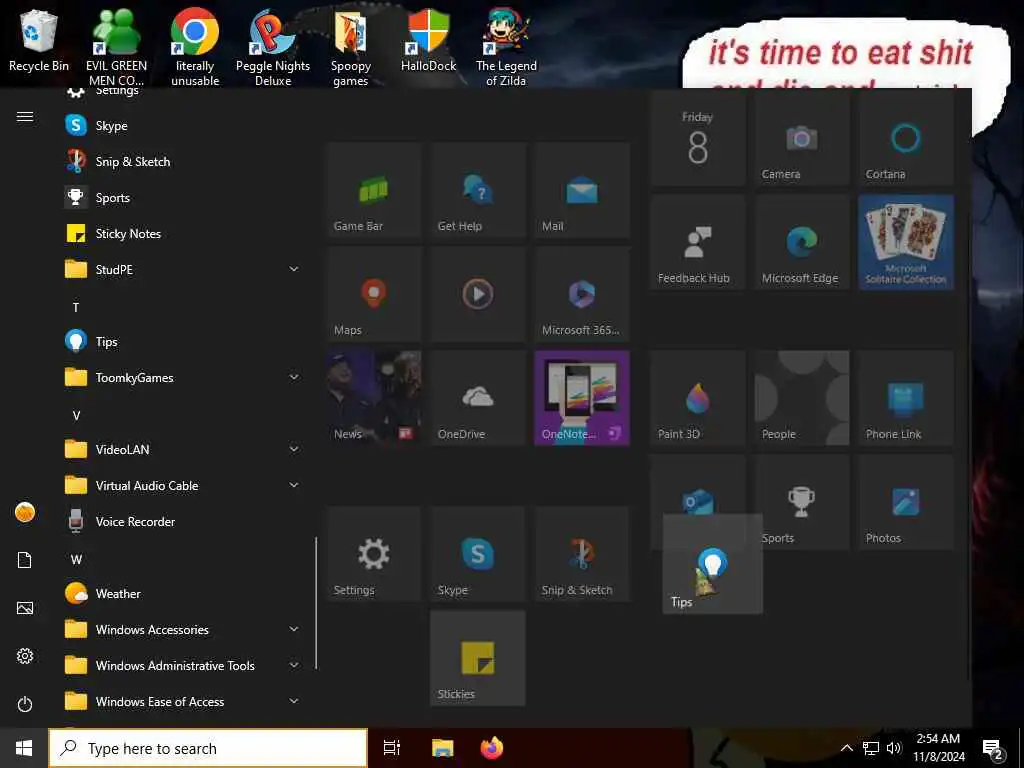1024x768 pixels.
Task: Open the user account picture in Start sidebar
Action: 25,512
